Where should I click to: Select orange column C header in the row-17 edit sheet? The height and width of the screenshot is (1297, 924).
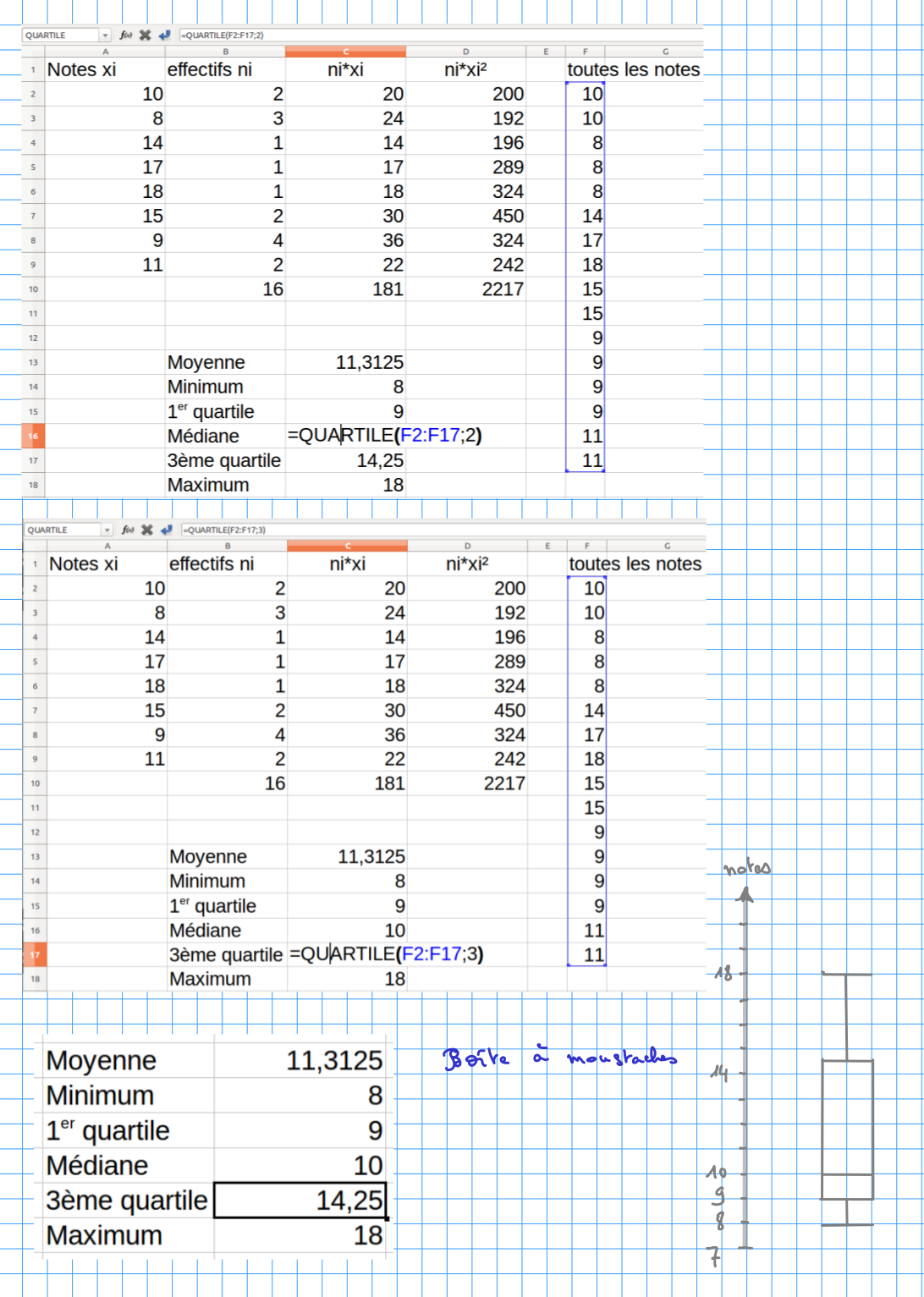[x=347, y=546]
